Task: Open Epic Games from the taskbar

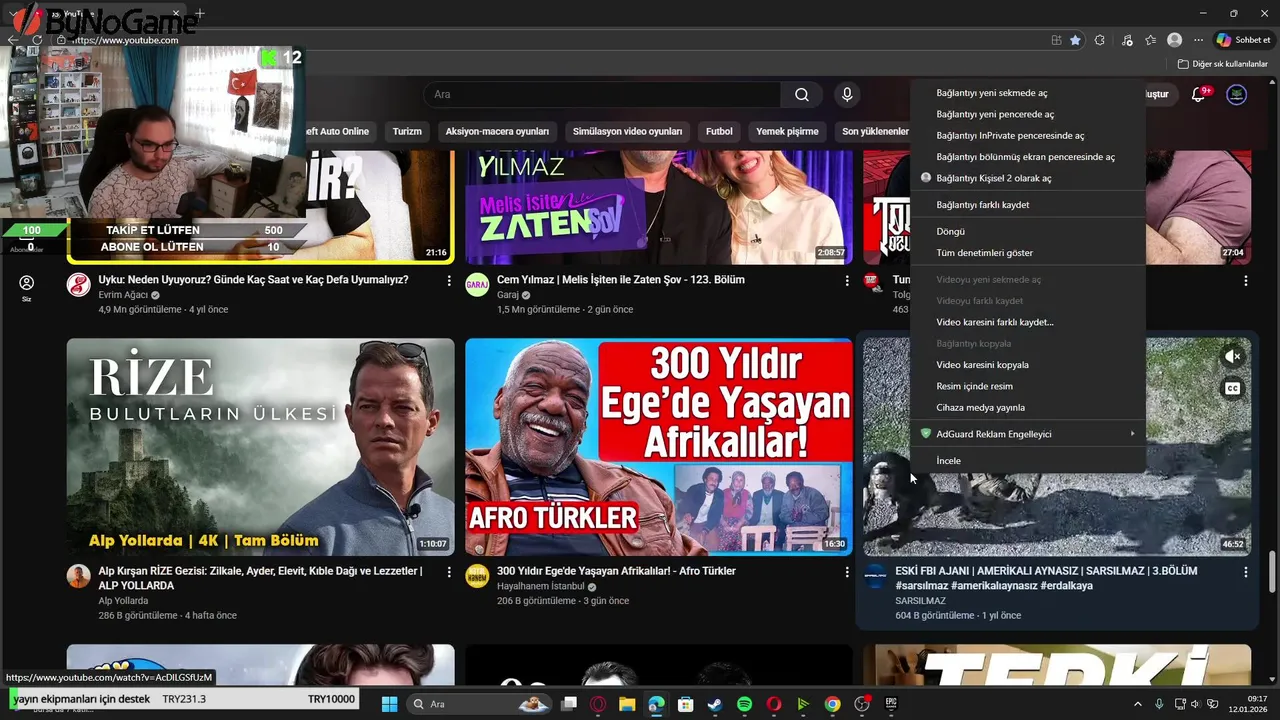Action: [891, 704]
